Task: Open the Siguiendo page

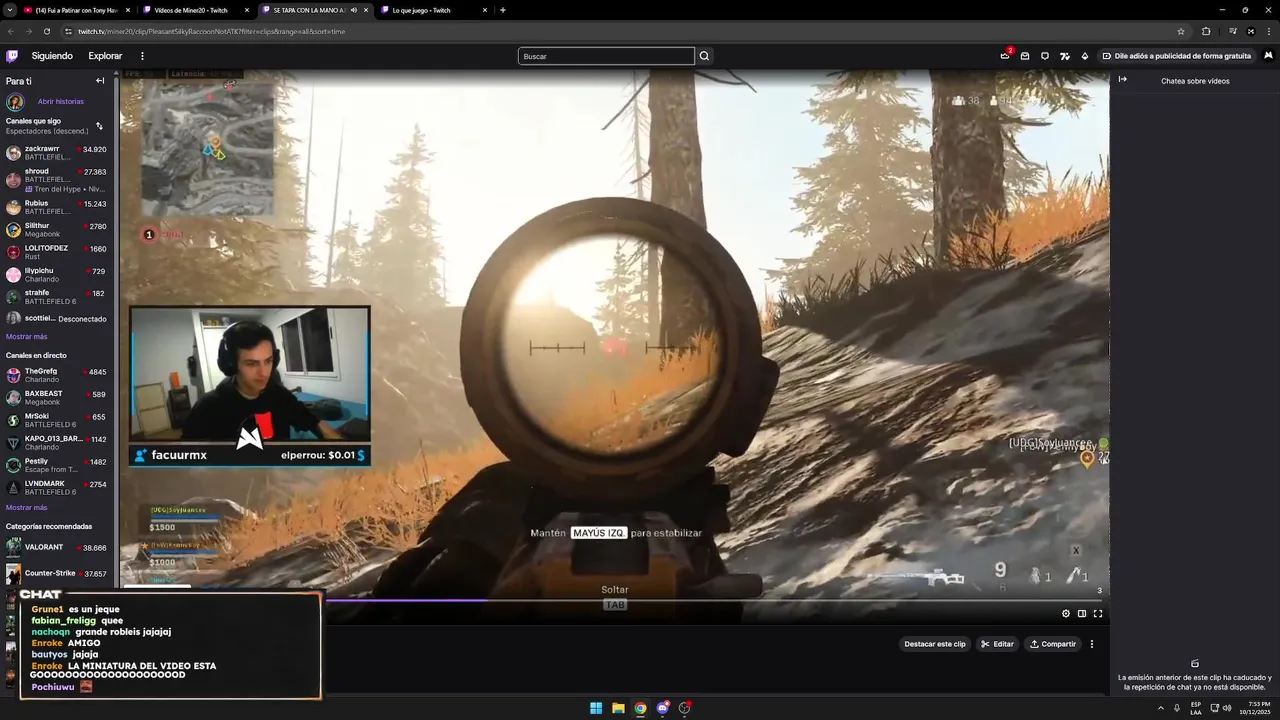Action: [52, 56]
